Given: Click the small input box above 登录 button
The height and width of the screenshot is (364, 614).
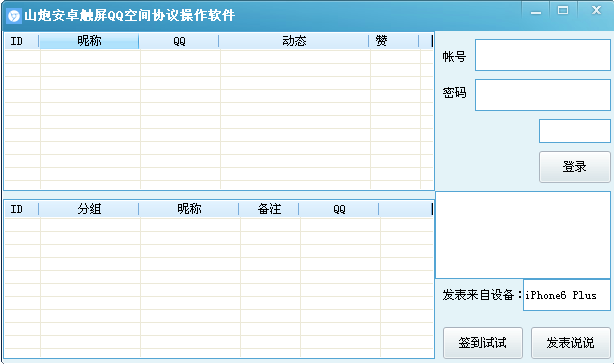Looking at the screenshot, I should click(x=575, y=131).
